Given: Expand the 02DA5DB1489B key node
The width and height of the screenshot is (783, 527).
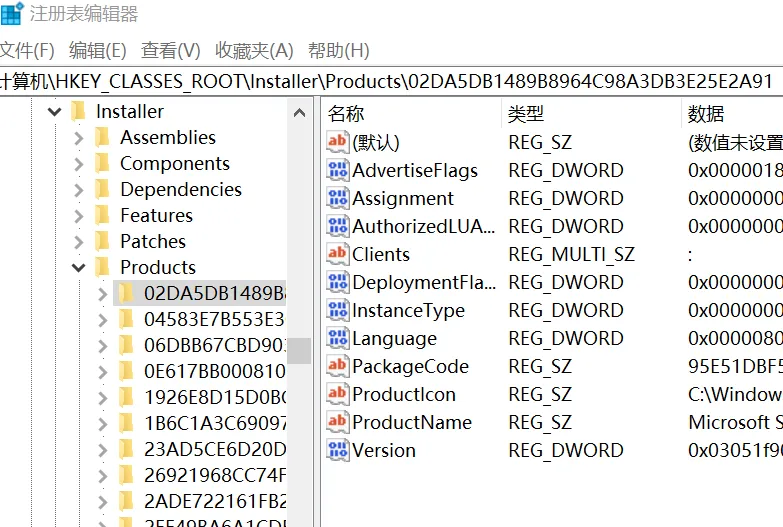Looking at the screenshot, I should (x=102, y=294).
